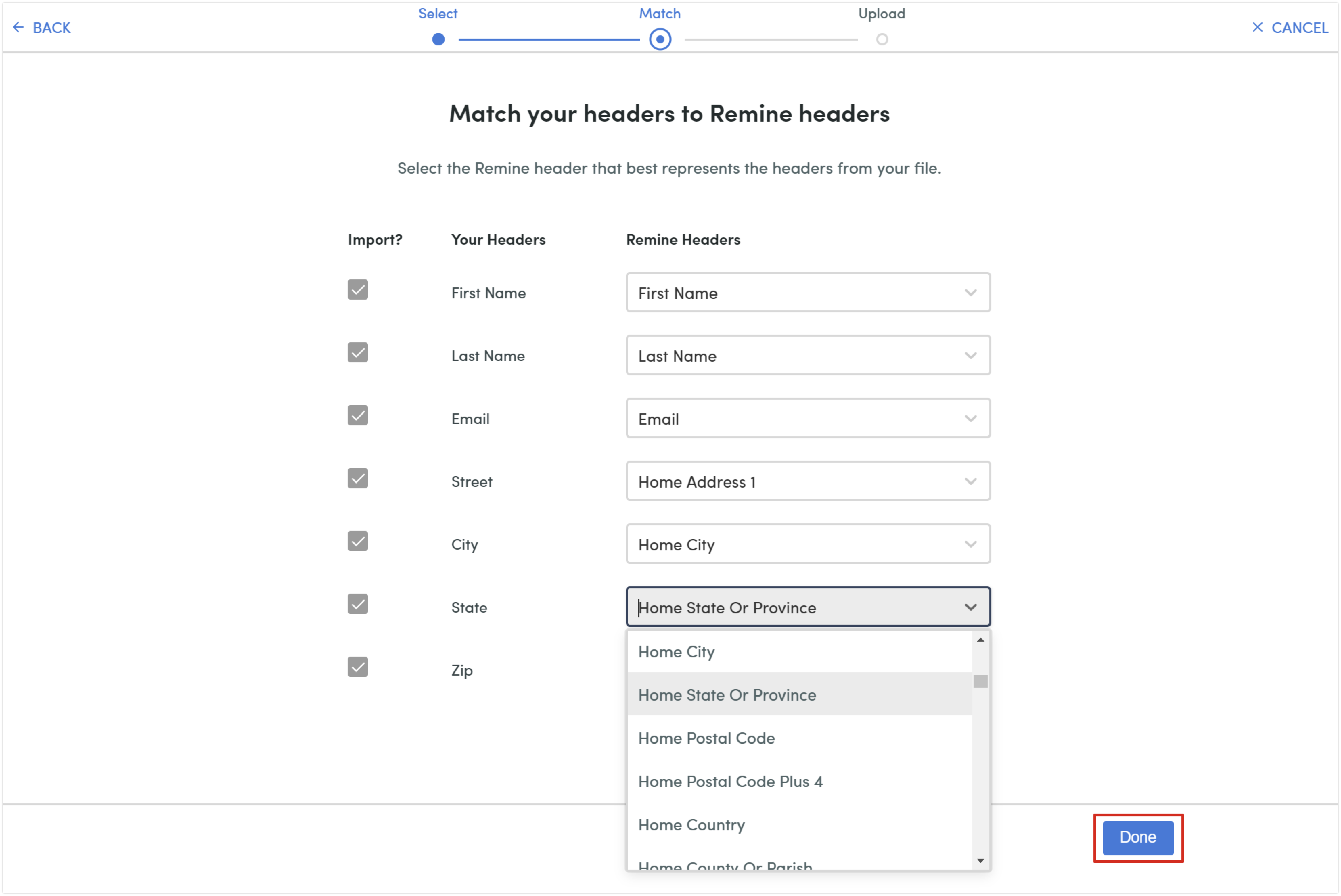Screen dimensions: 1341x896
Task: Click the 'Your Headers' column title
Action: (x=498, y=239)
